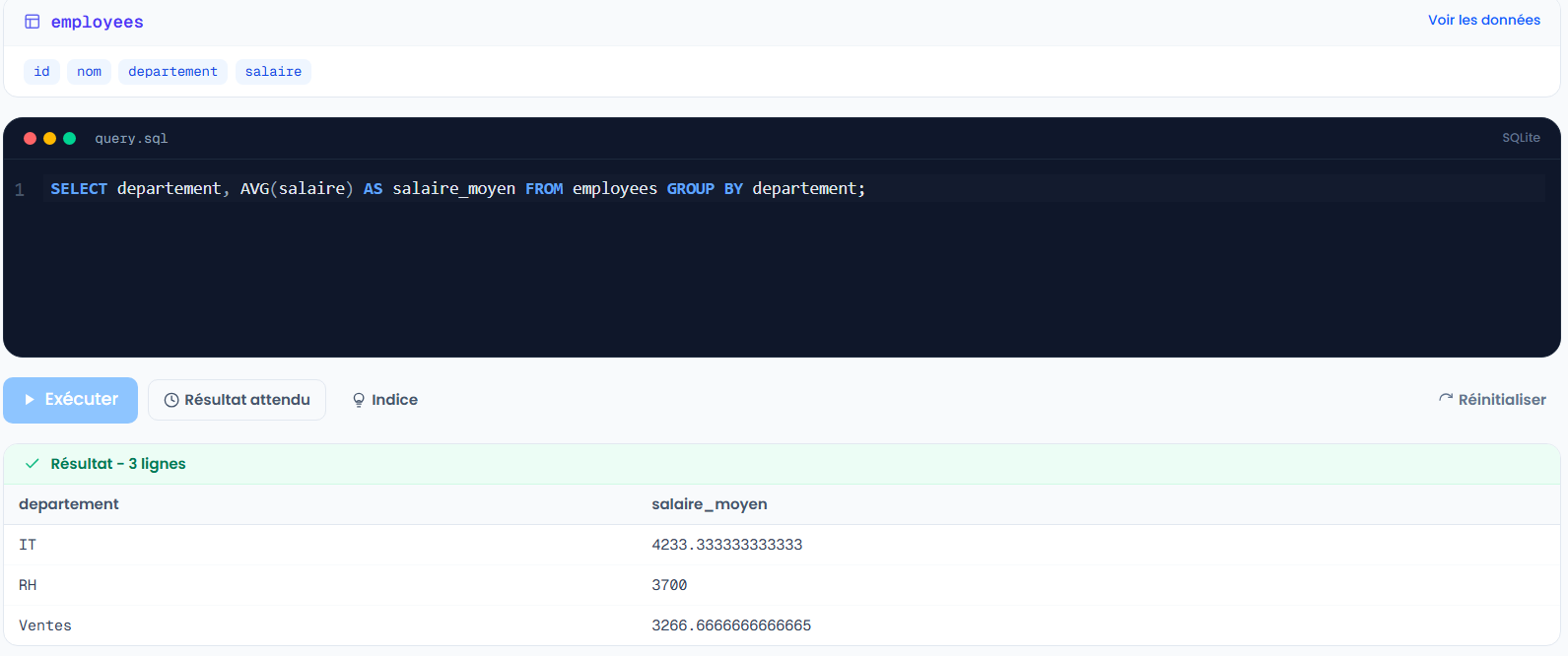Select the id column tag
This screenshot has width=1568, height=656.
click(41, 72)
